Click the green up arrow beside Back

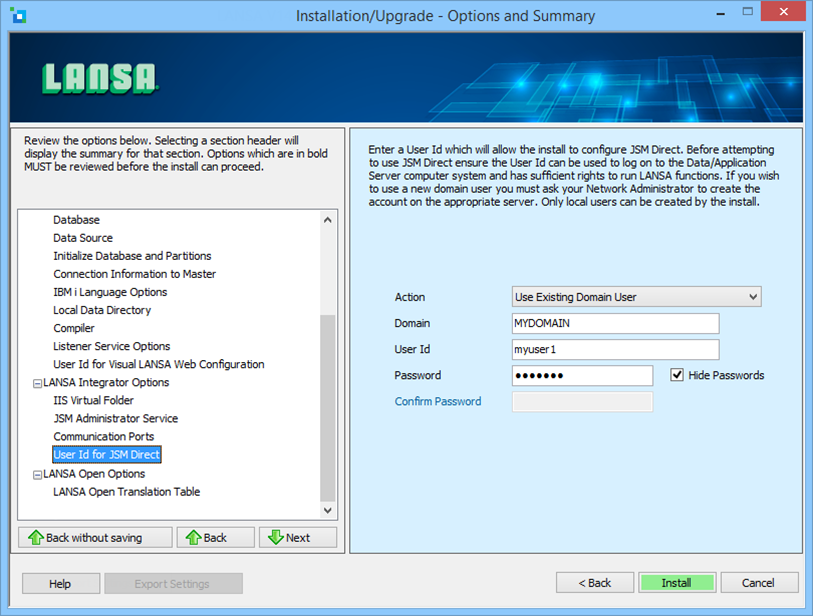[193, 538]
